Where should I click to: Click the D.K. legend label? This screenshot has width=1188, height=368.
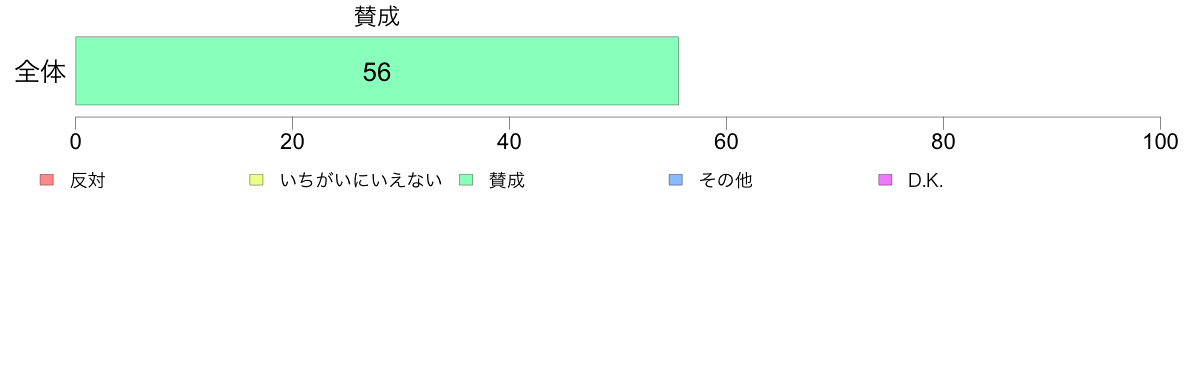click(926, 180)
